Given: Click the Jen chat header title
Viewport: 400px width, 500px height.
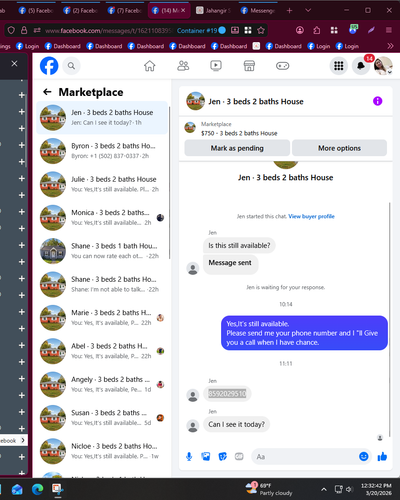Looking at the screenshot, I should coord(256,101).
